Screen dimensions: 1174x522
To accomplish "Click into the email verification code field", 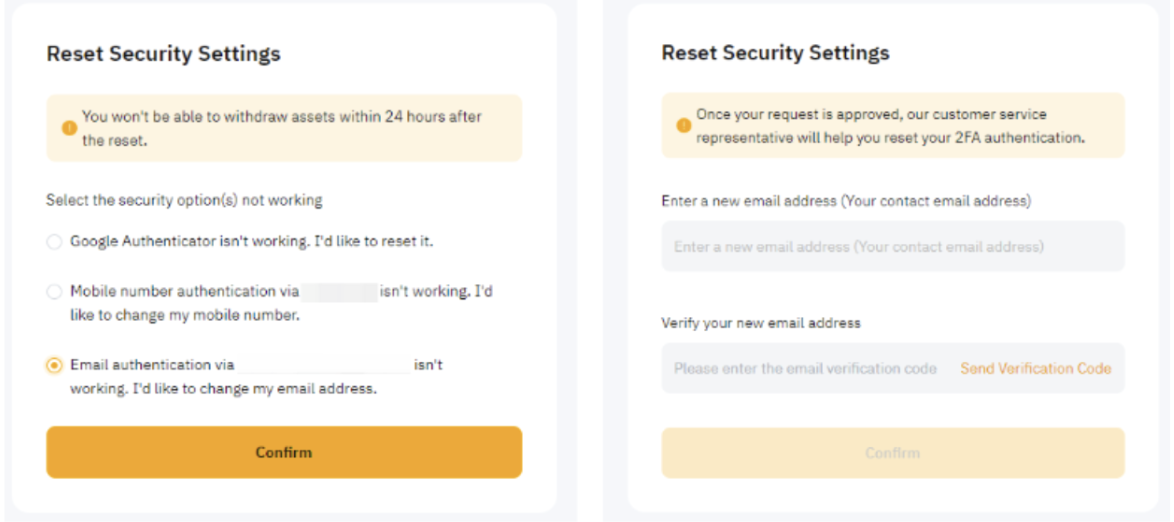I will click(x=805, y=368).
